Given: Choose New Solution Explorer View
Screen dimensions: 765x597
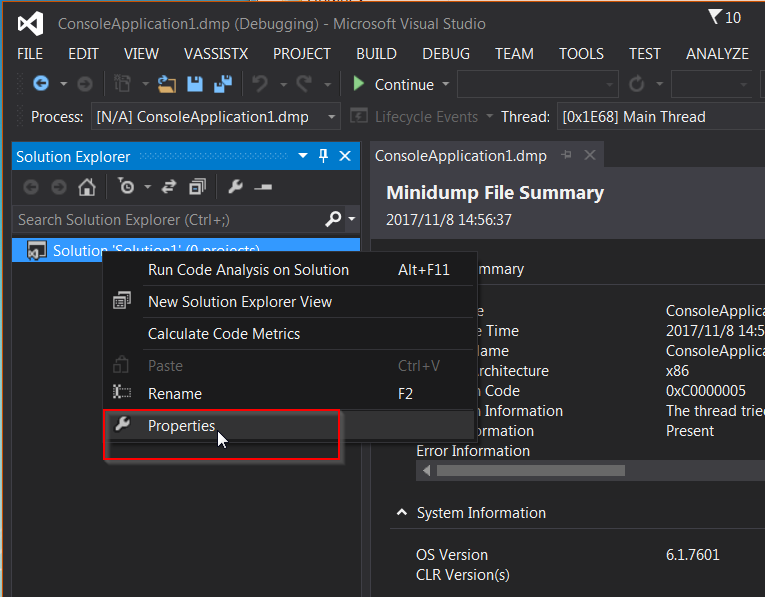Looking at the screenshot, I should tap(290, 302).
